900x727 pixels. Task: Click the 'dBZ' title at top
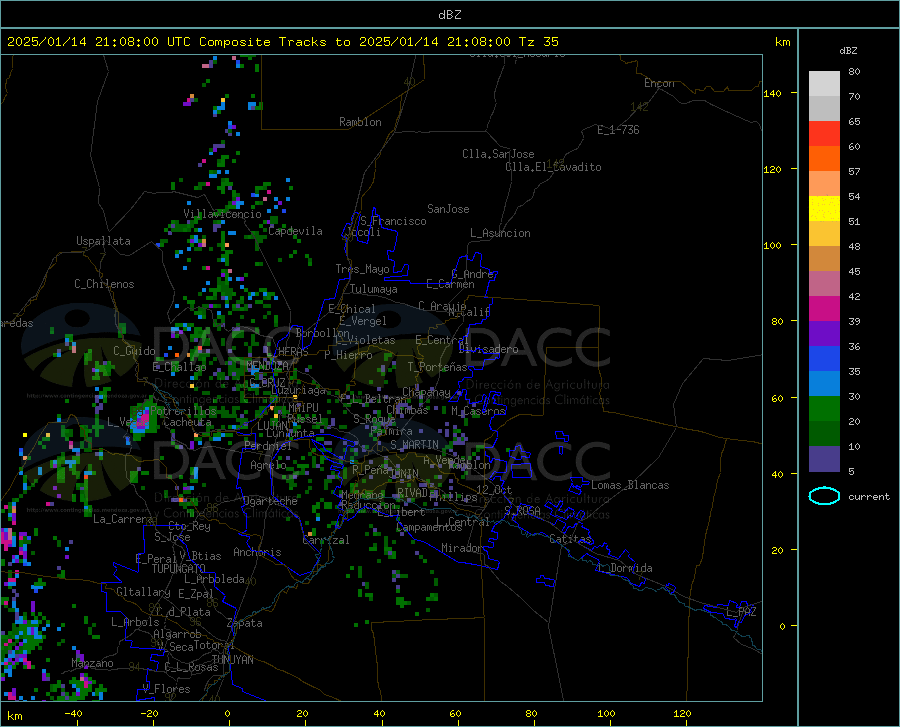449,15
